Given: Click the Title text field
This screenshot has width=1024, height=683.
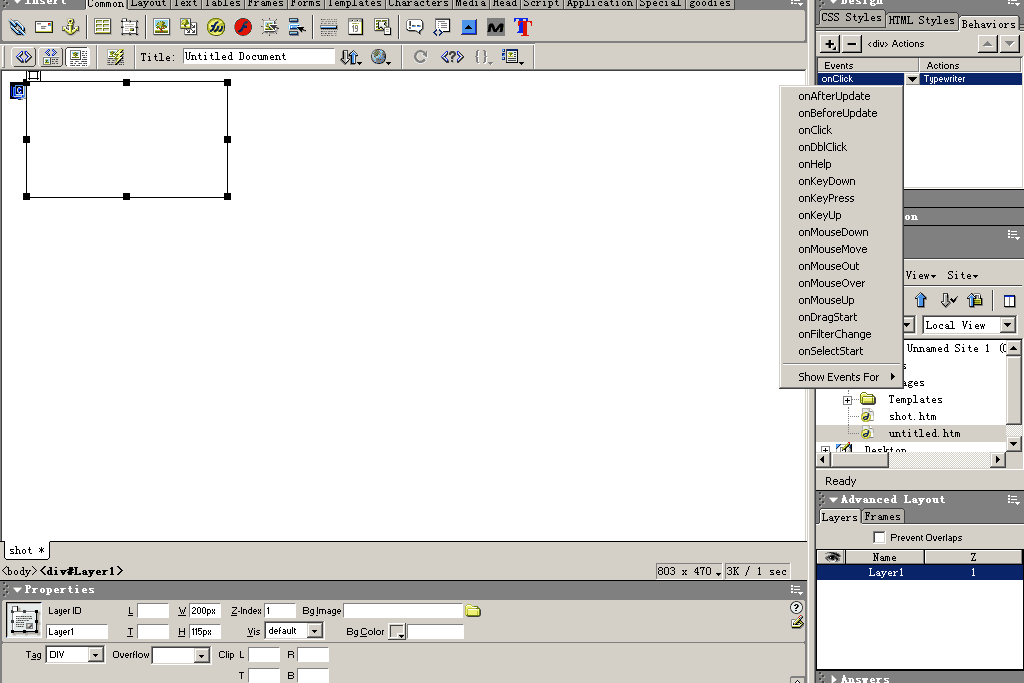Looking at the screenshot, I should click(258, 57).
